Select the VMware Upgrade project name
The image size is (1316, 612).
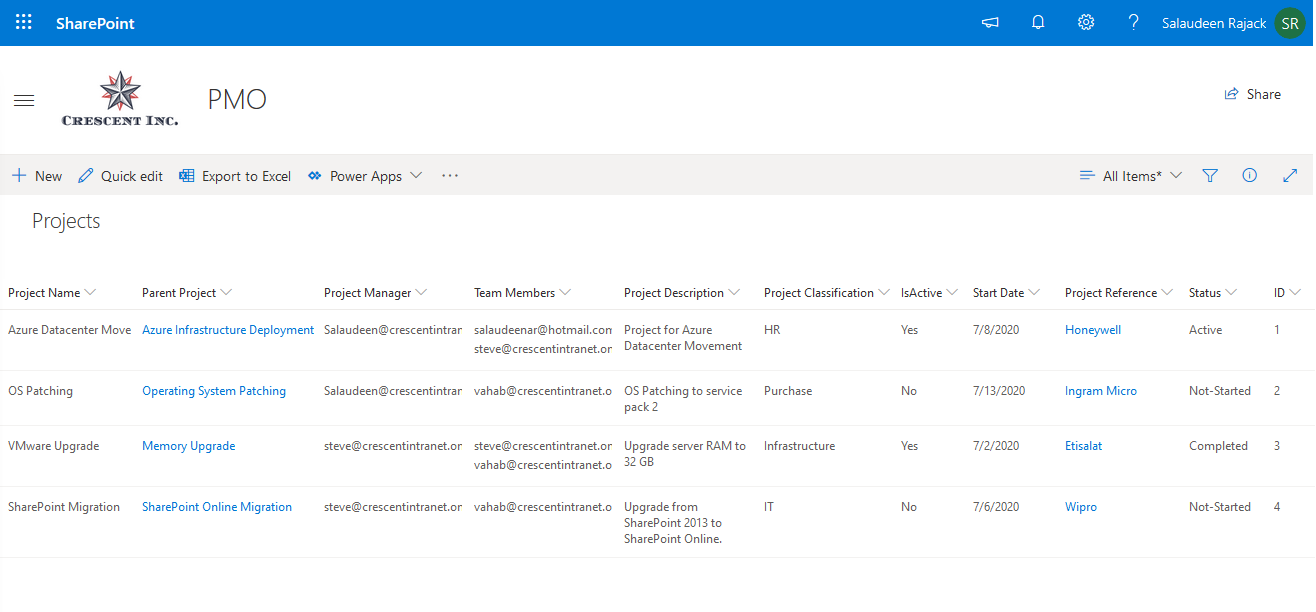(54, 446)
